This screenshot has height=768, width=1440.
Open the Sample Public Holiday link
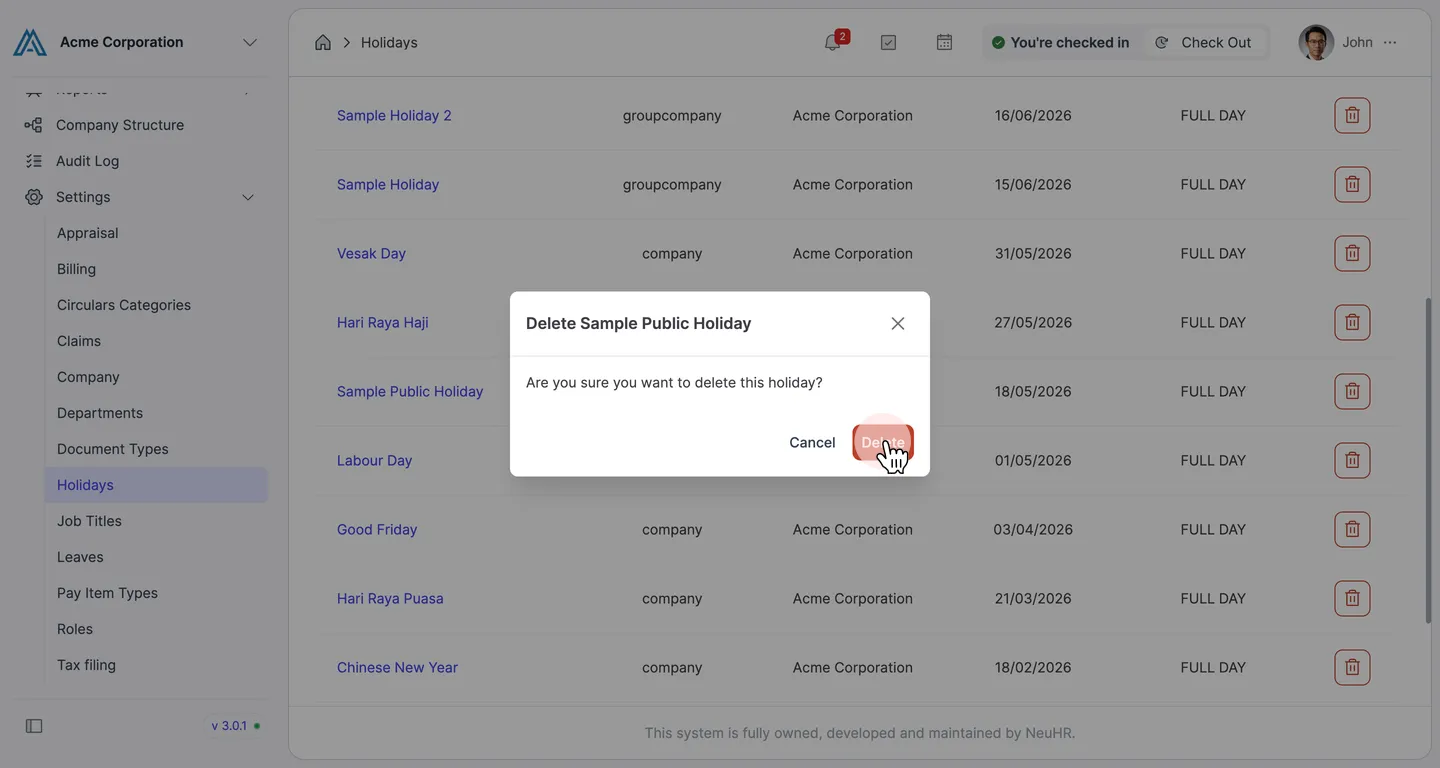click(410, 391)
